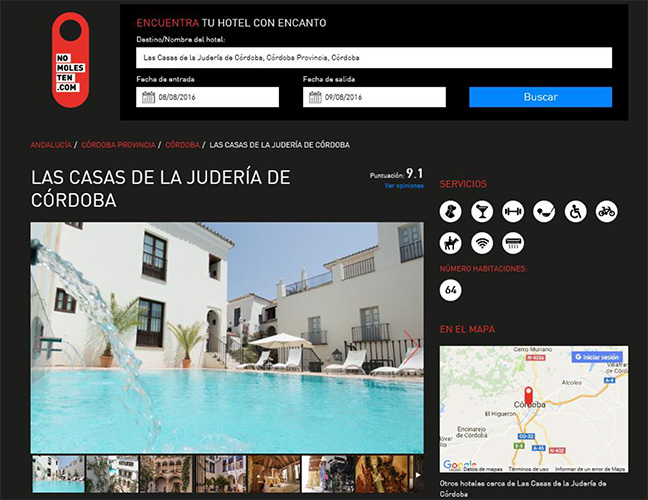
Task: Click the Otros hoteles cerca text
Action: (523, 488)
